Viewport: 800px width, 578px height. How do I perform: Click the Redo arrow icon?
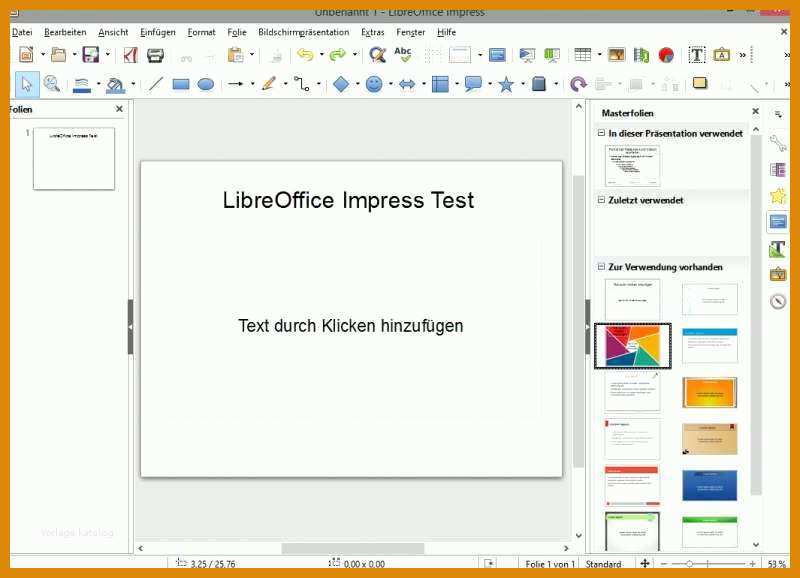pyautogui.click(x=338, y=55)
